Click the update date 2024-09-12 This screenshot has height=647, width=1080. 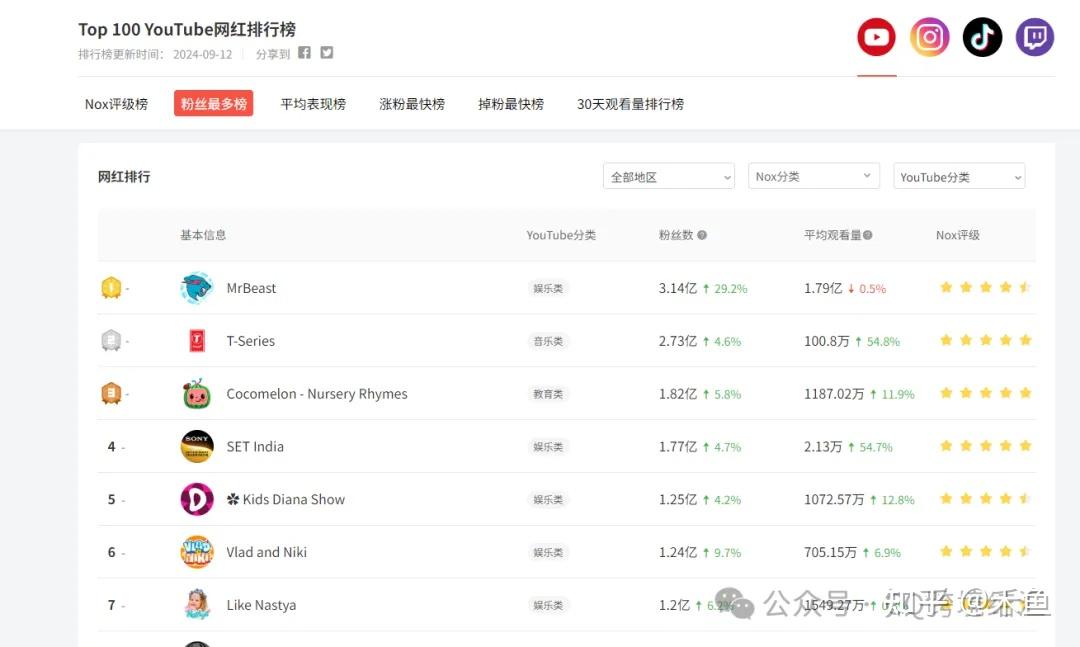point(202,54)
